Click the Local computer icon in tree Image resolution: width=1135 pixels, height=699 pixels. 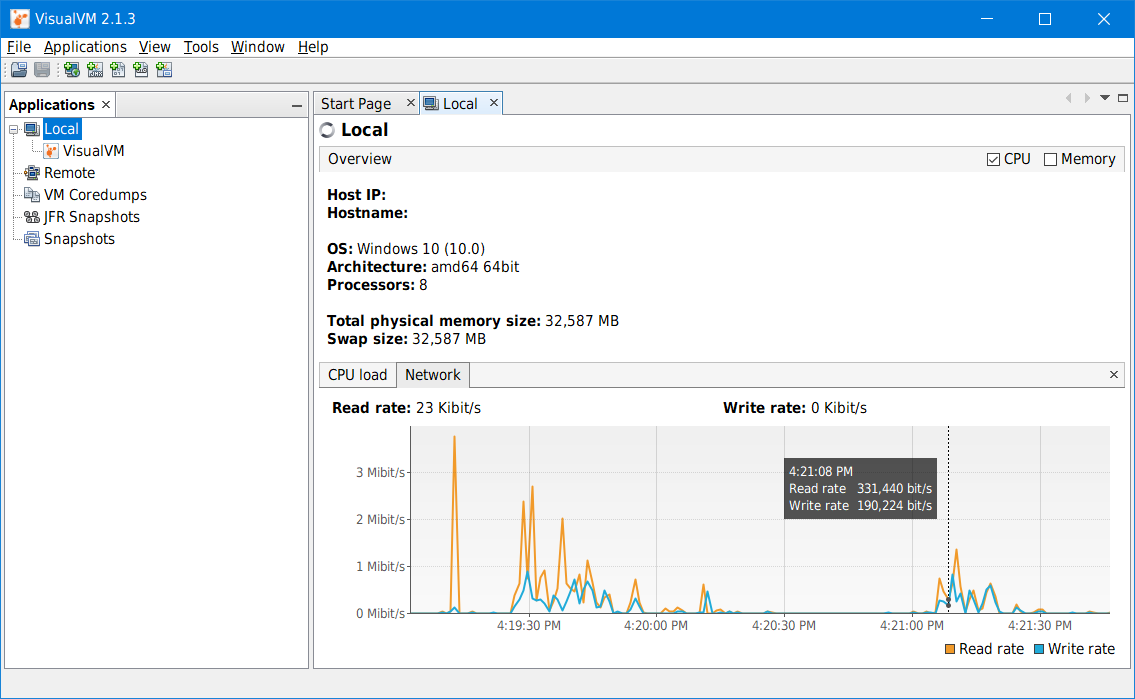pyautogui.click(x=32, y=129)
